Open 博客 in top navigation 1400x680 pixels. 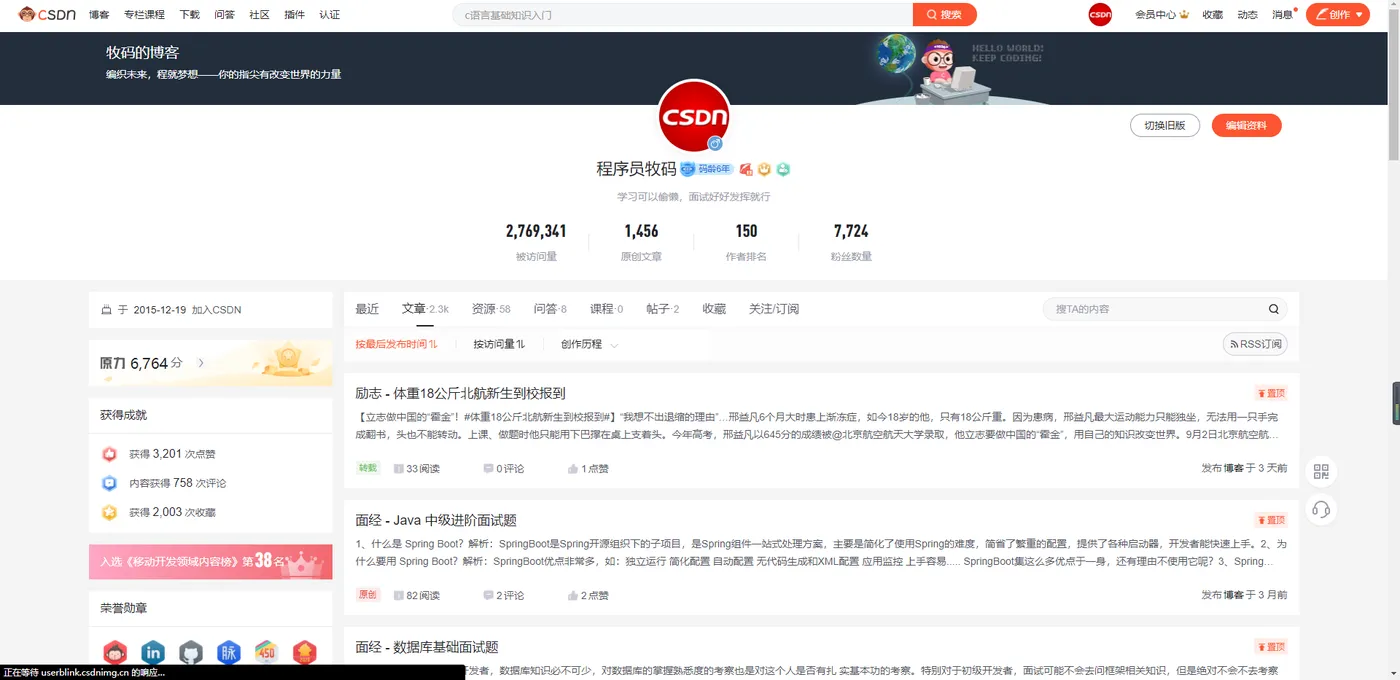(x=99, y=15)
